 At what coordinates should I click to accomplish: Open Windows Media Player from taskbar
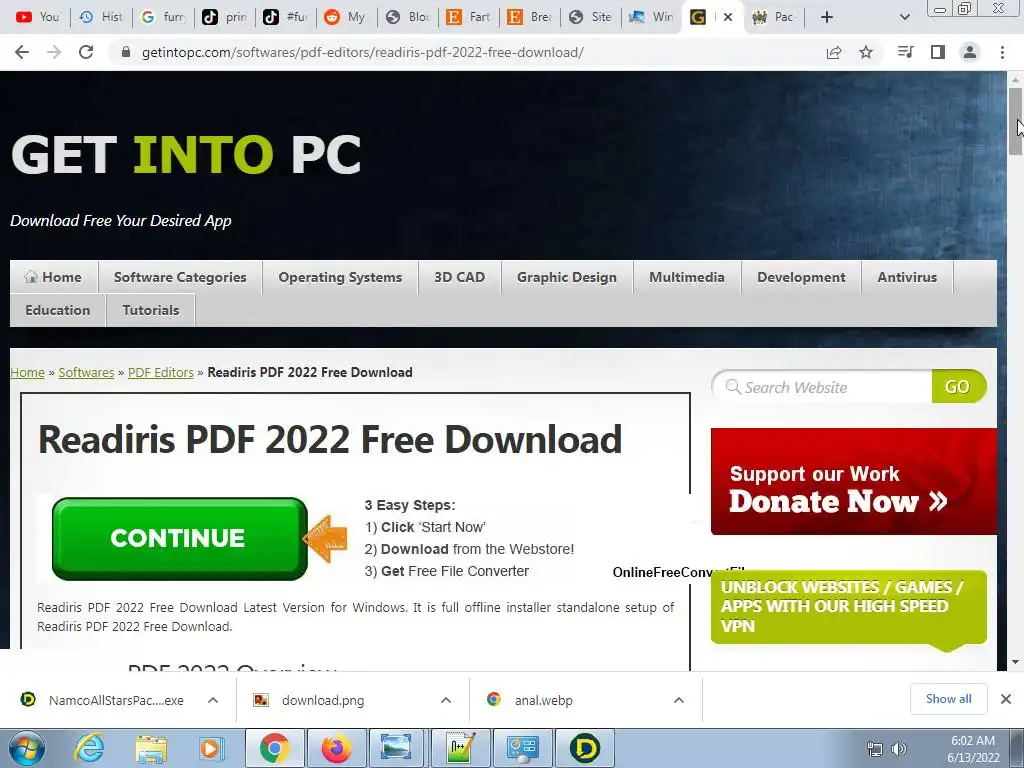pos(211,748)
